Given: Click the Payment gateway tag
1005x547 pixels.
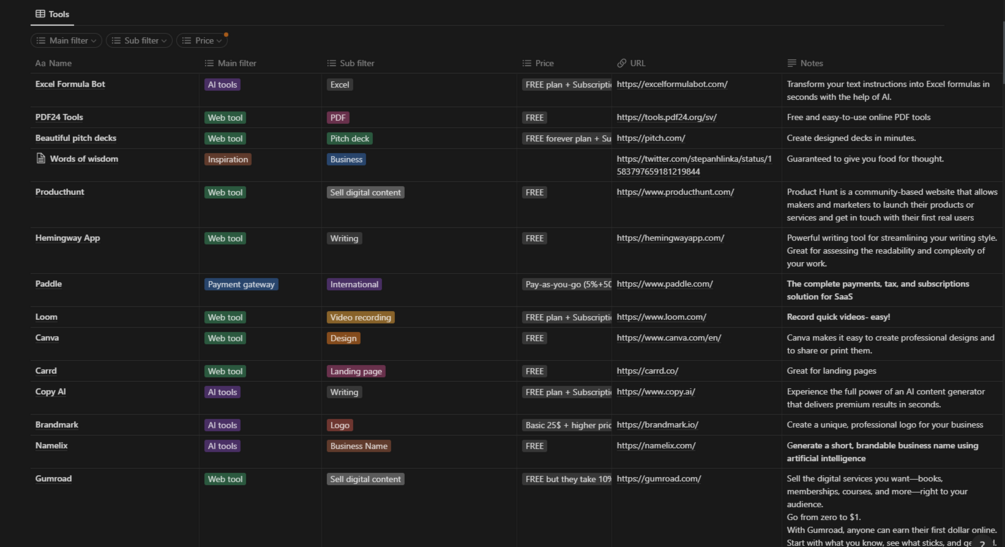Looking at the screenshot, I should (x=241, y=284).
